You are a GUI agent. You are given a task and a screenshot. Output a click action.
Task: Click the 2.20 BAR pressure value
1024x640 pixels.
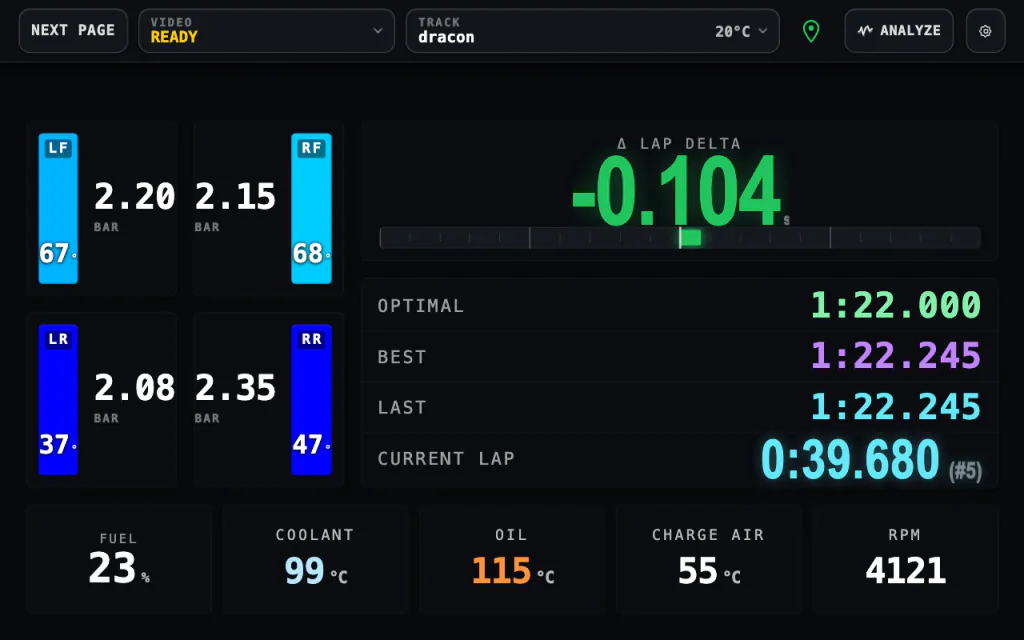click(x=135, y=196)
